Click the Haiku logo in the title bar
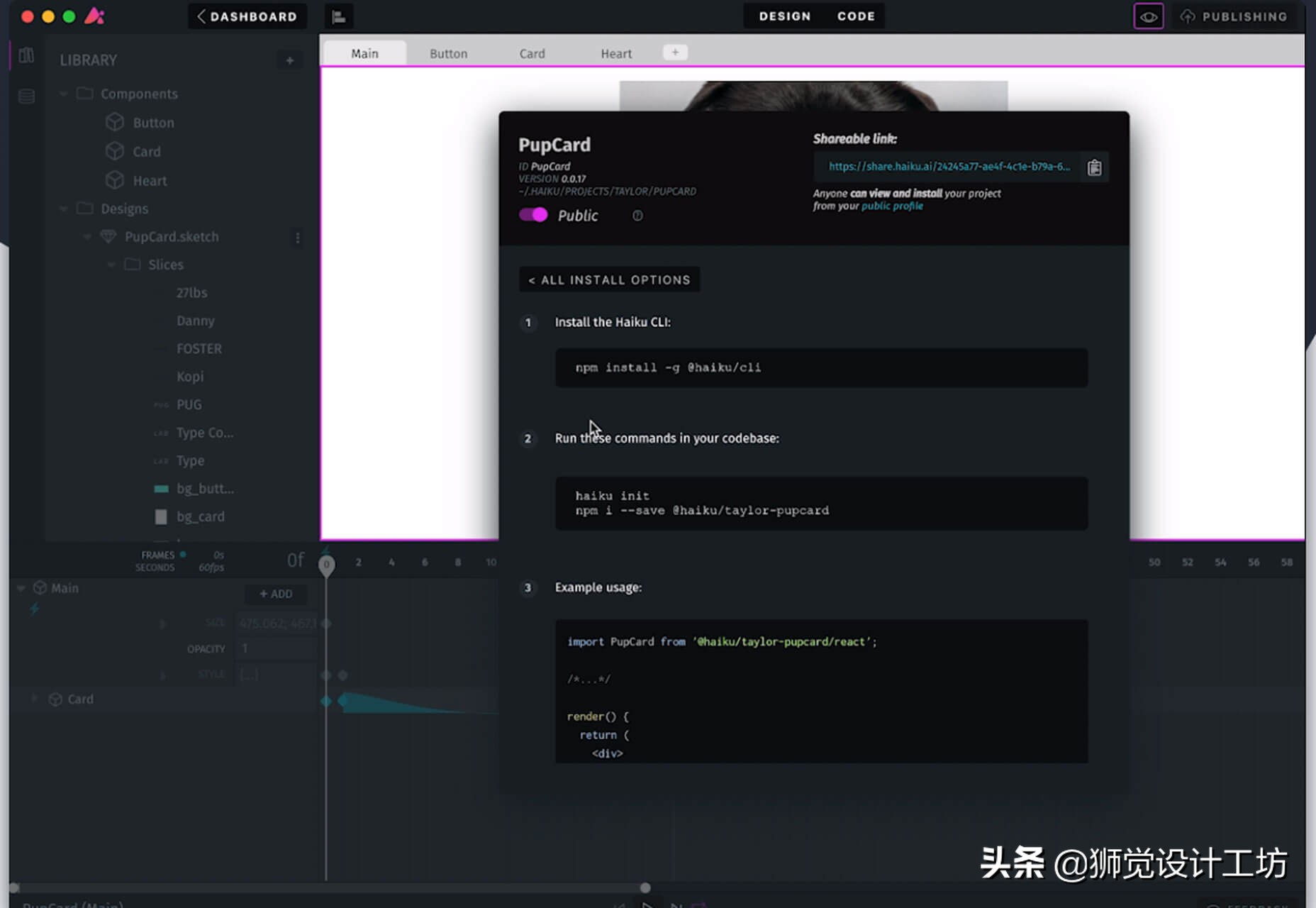 point(95,16)
